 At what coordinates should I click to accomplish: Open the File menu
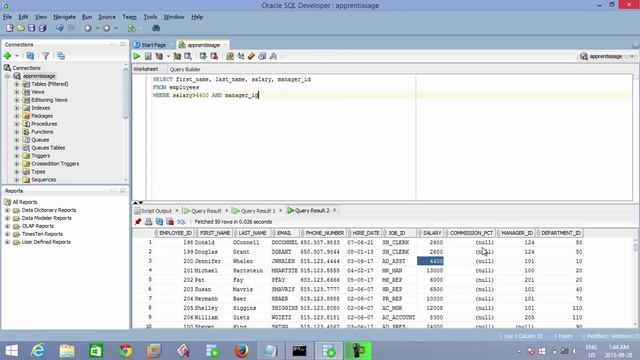7,17
